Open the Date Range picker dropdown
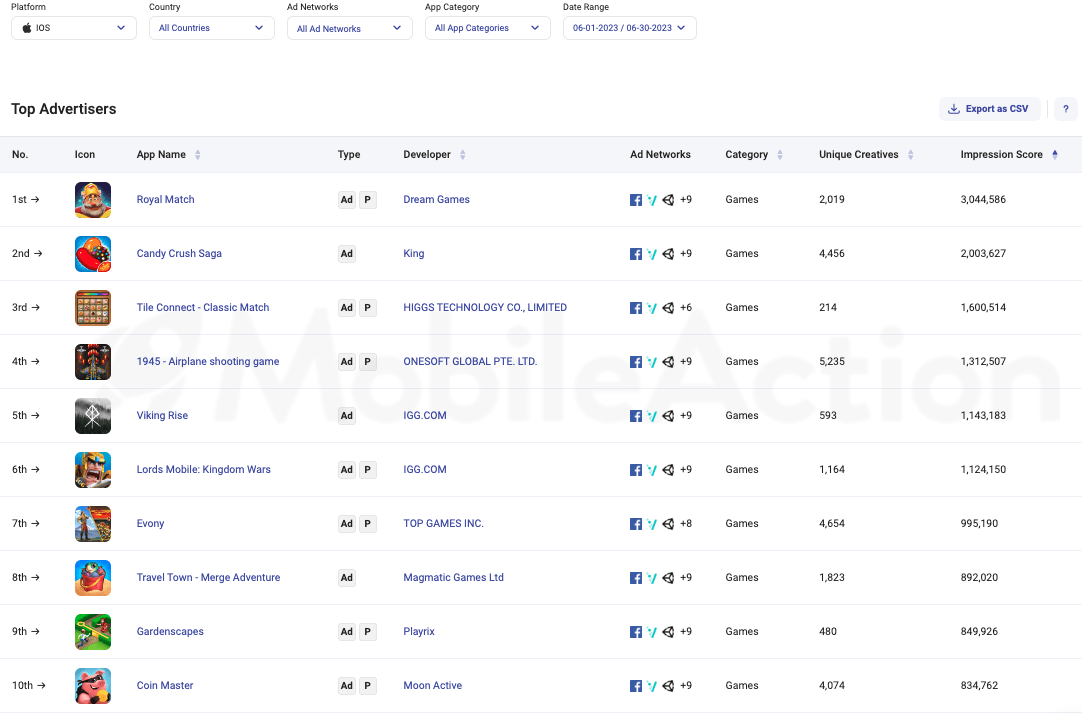The width and height of the screenshot is (1082, 714). point(629,28)
